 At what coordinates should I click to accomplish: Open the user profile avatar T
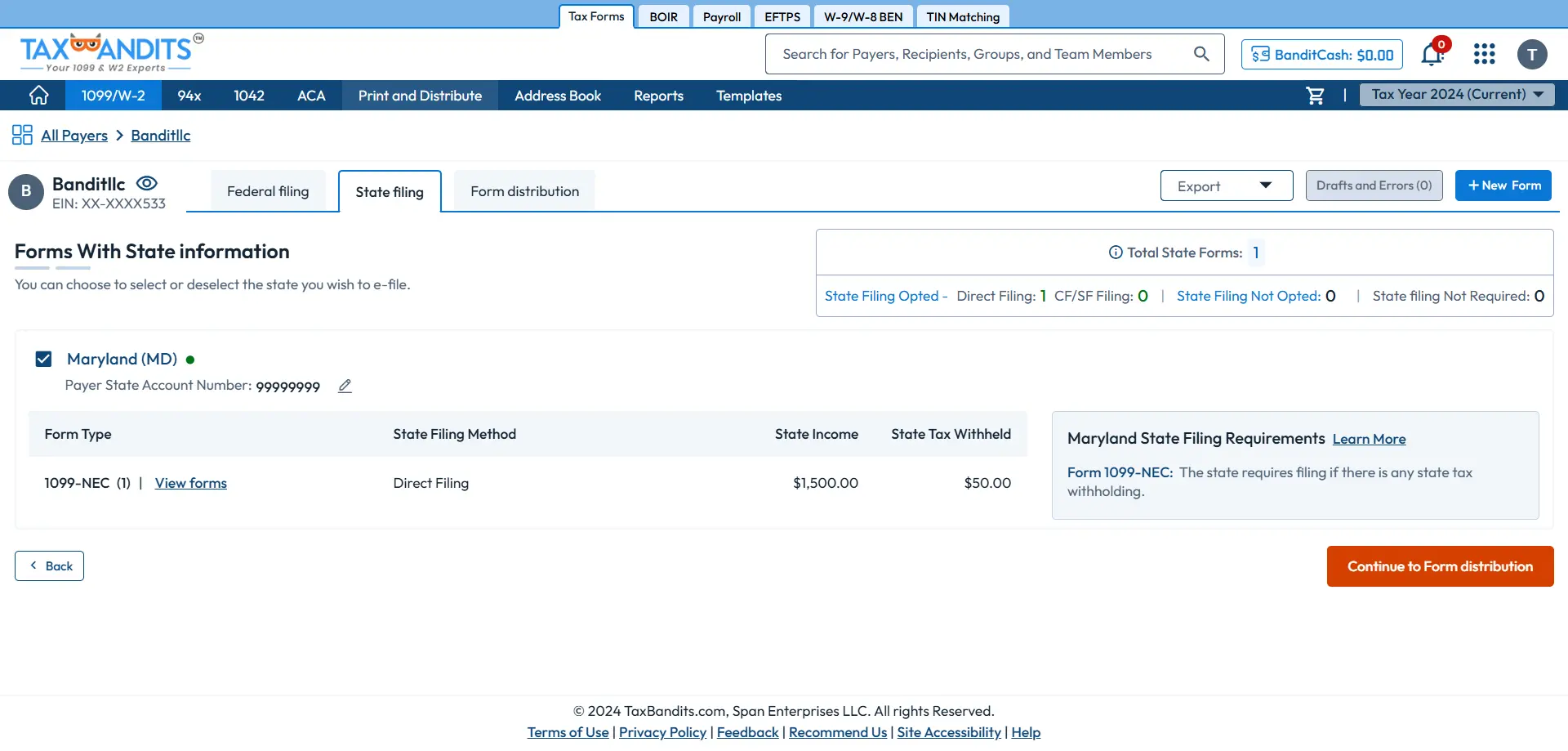(x=1532, y=54)
